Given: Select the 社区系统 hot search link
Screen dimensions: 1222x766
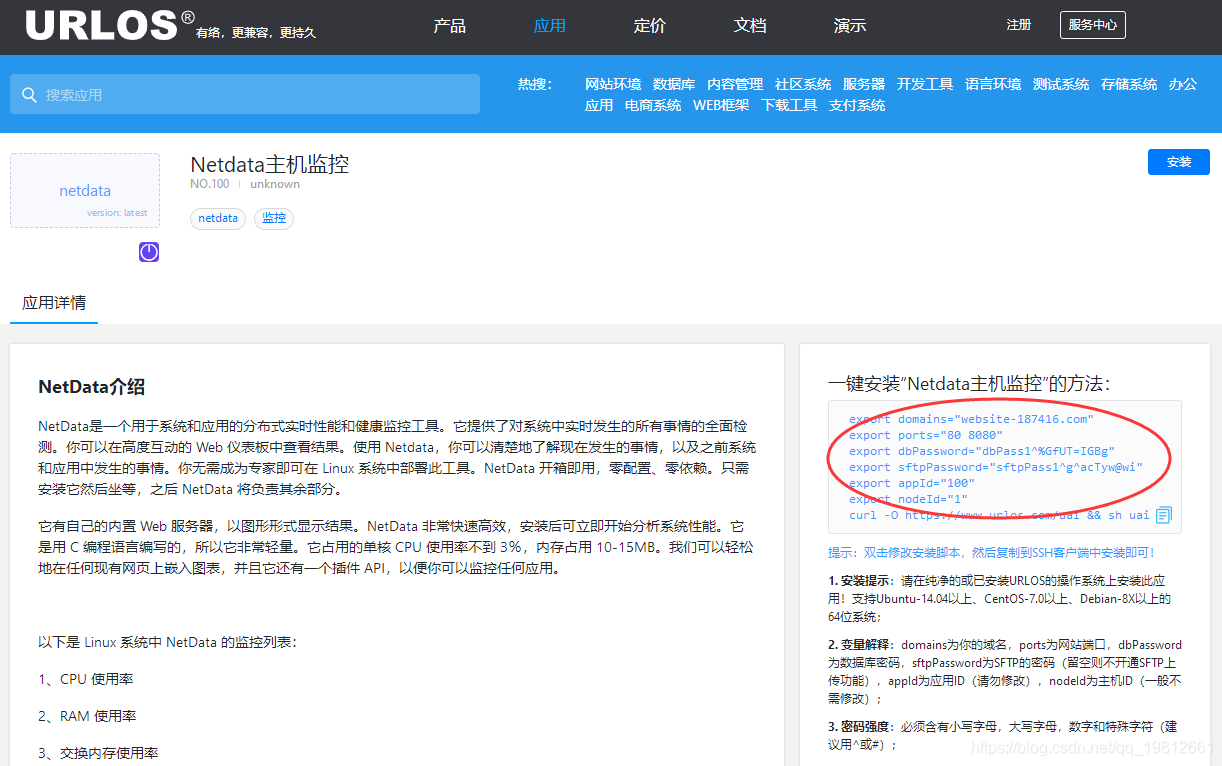Looking at the screenshot, I should (803, 84).
